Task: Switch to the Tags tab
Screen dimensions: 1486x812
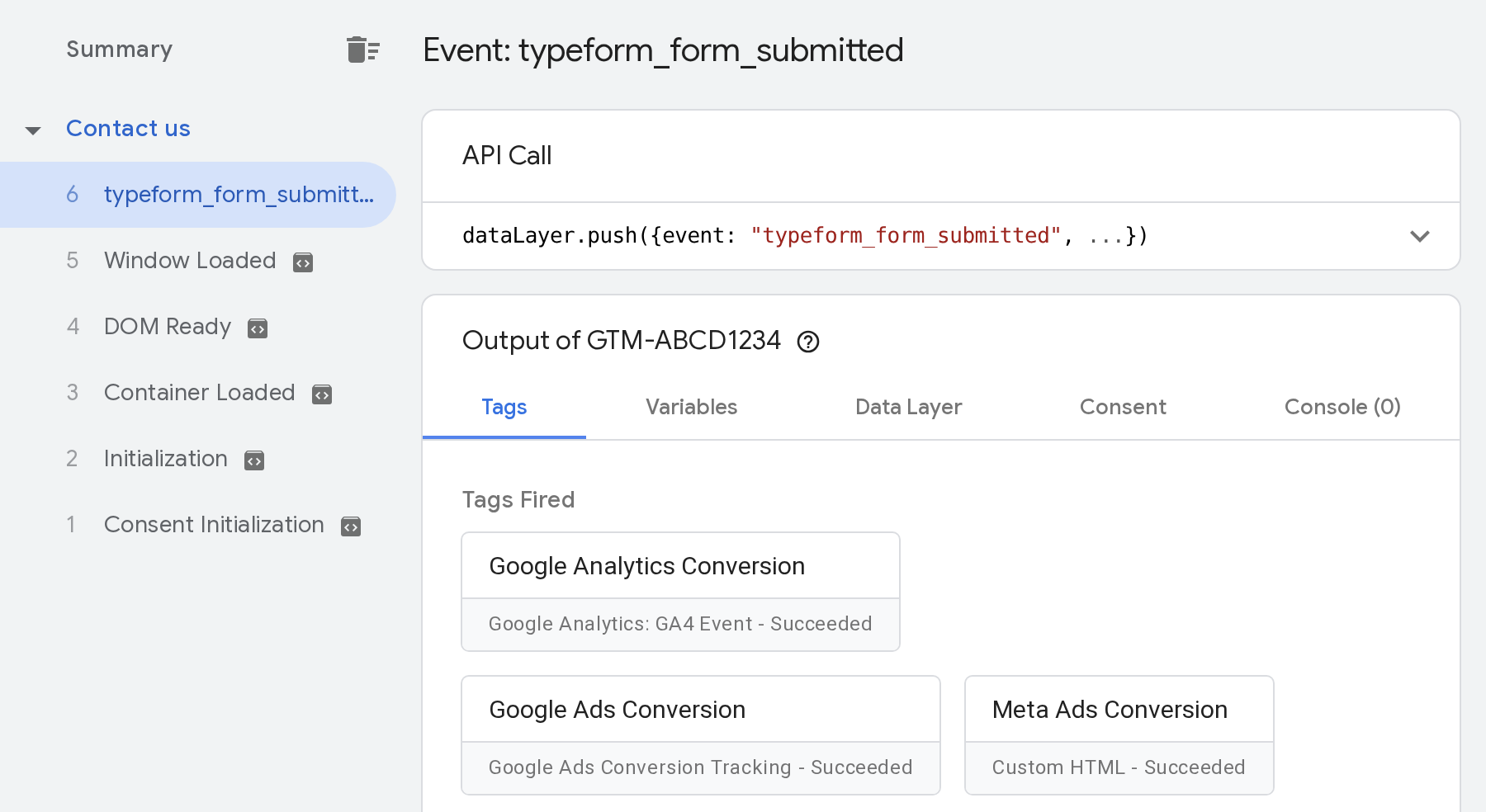Action: click(x=504, y=407)
